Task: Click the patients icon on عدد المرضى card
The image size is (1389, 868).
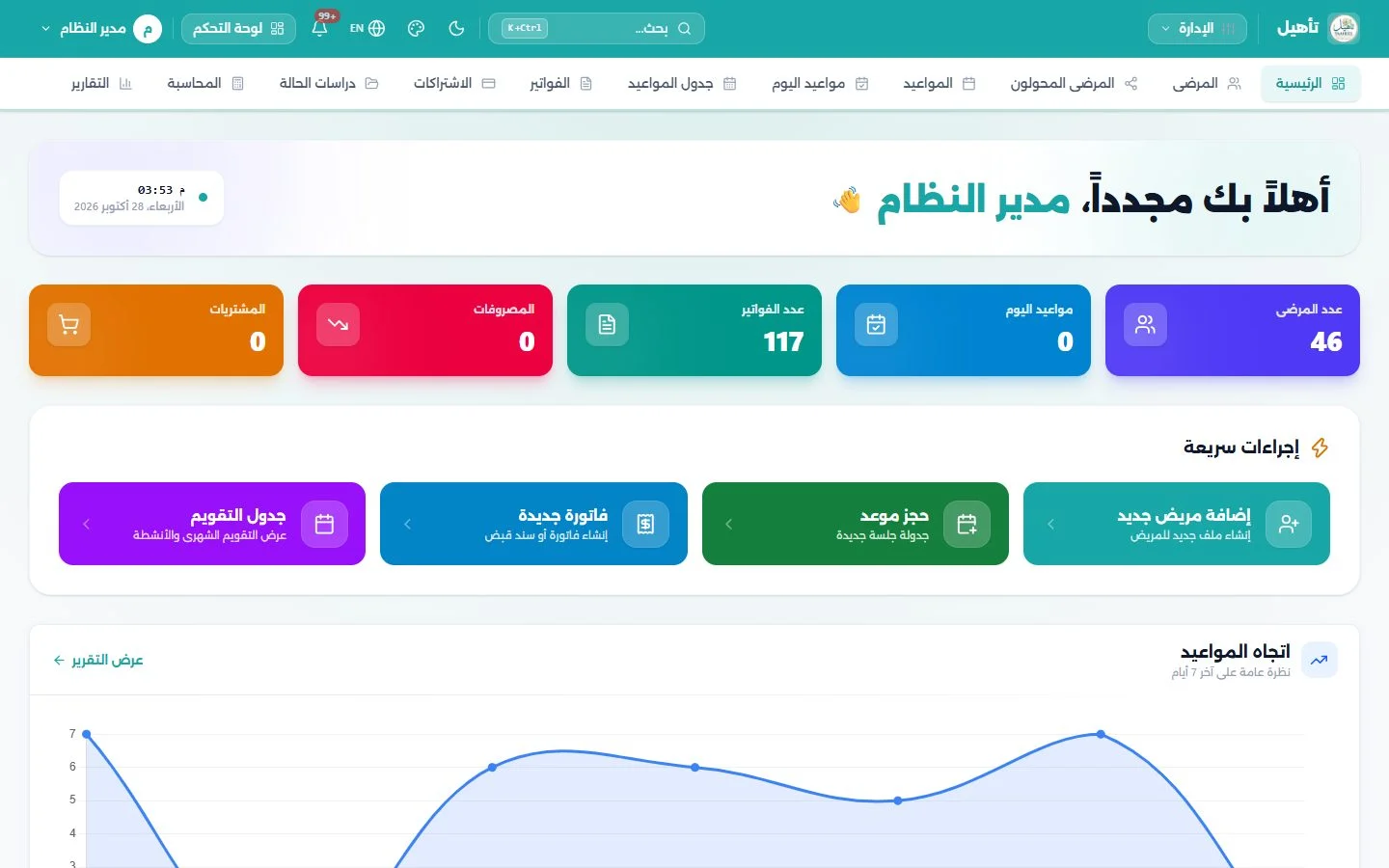Action: pyautogui.click(x=1145, y=325)
